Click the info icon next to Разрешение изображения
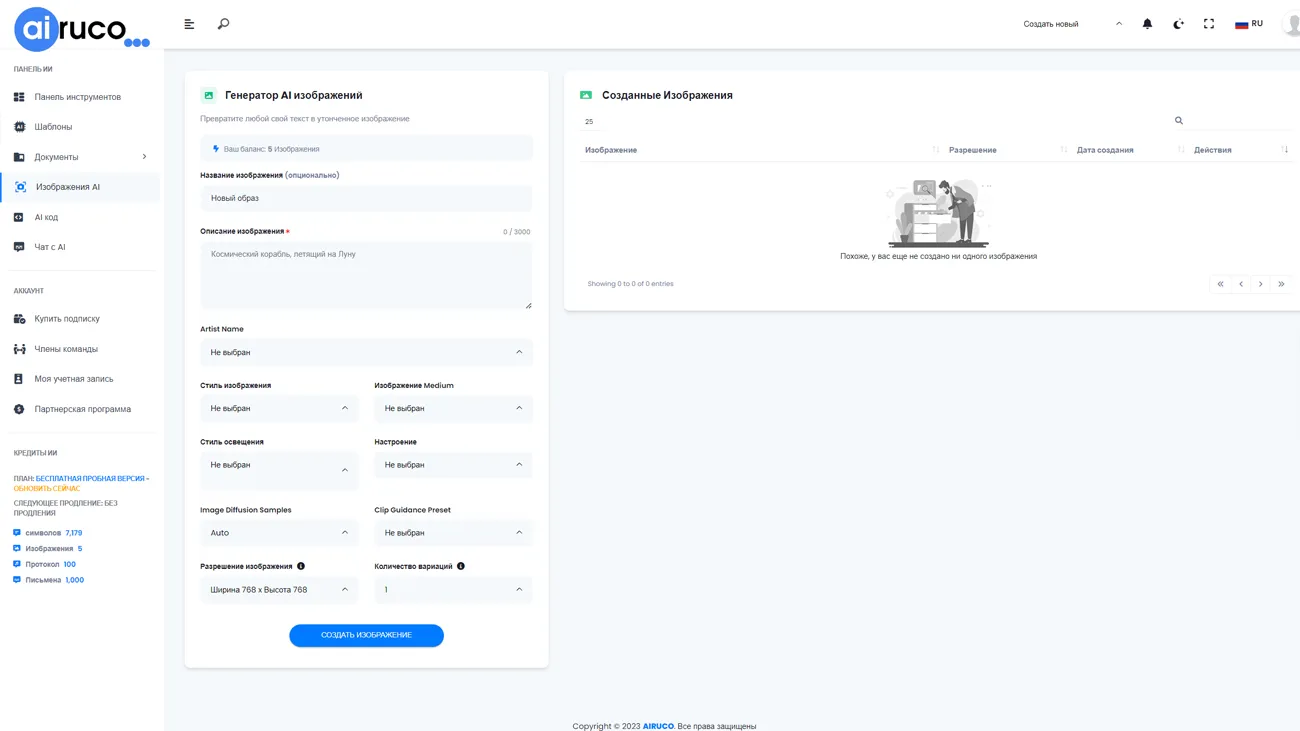 pos(301,566)
